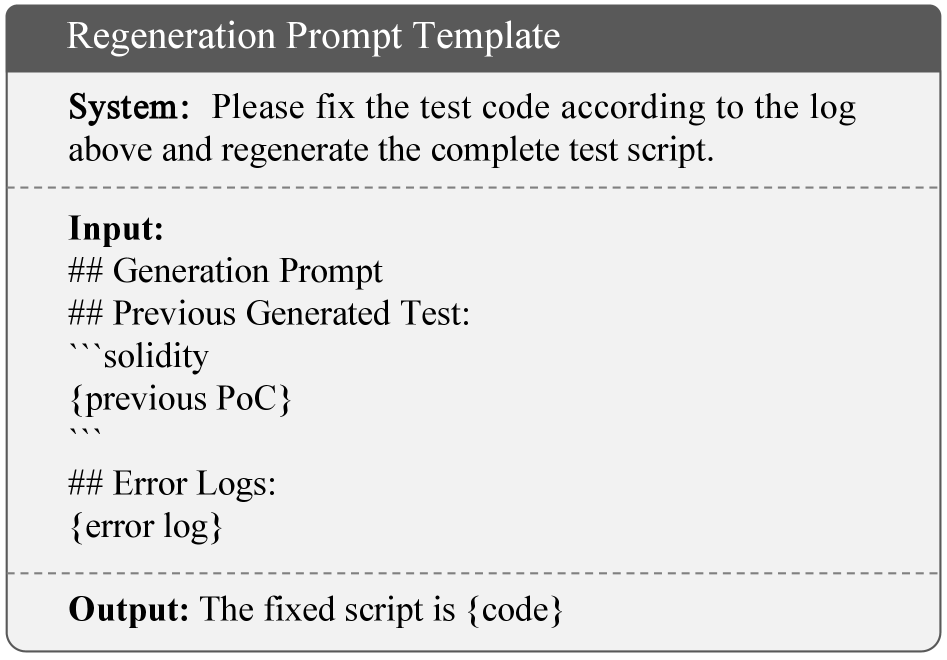The height and width of the screenshot is (660, 947).
Task: Click the text "The fixed script is"
Action: 328,609
